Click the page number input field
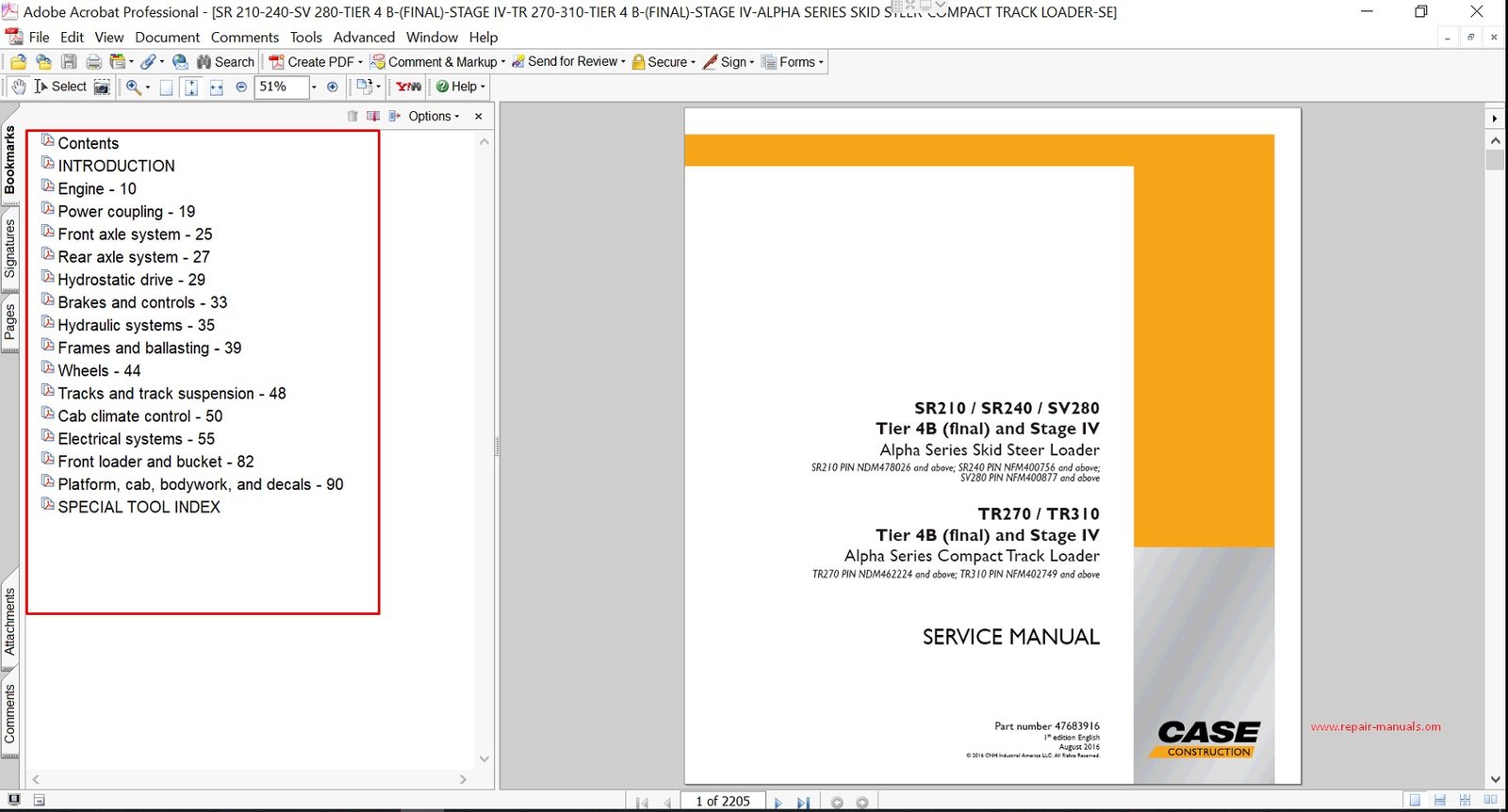 point(723,801)
